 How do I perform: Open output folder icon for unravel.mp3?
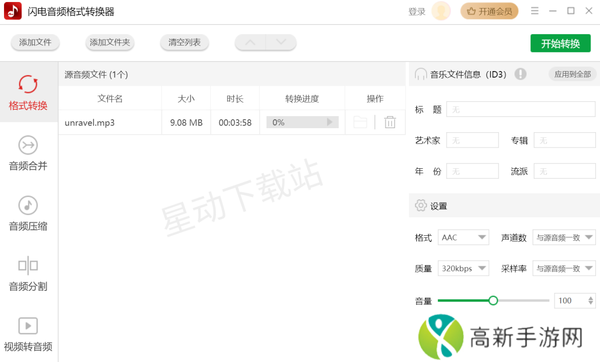pos(360,122)
